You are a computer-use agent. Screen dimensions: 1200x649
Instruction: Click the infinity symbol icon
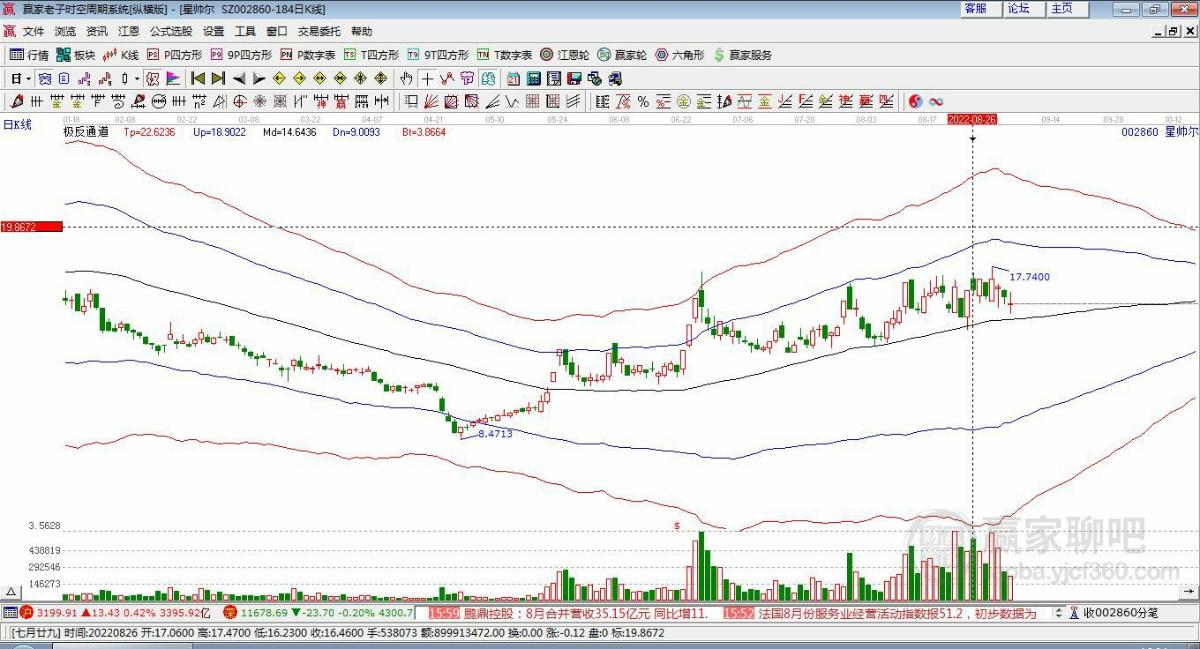(x=936, y=101)
